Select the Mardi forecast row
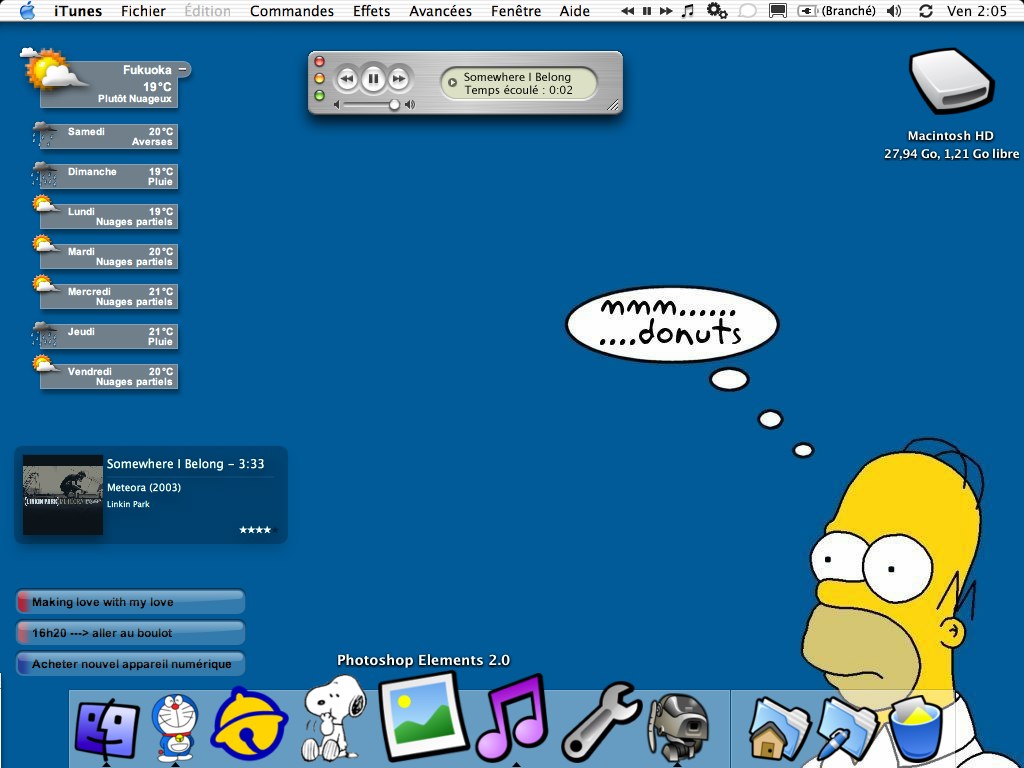The height and width of the screenshot is (768, 1024). pyautogui.click(x=106, y=255)
